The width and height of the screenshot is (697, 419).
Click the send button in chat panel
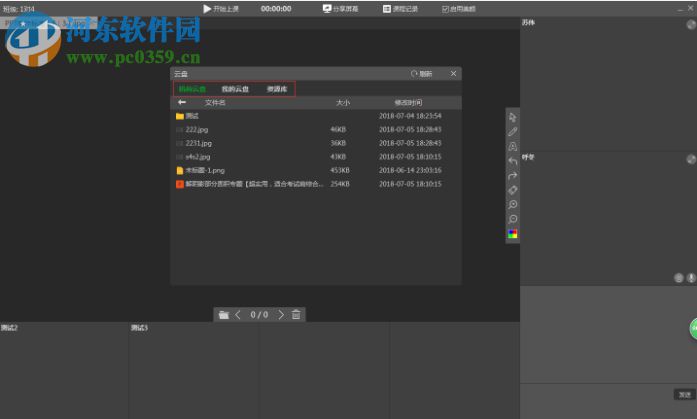point(685,394)
